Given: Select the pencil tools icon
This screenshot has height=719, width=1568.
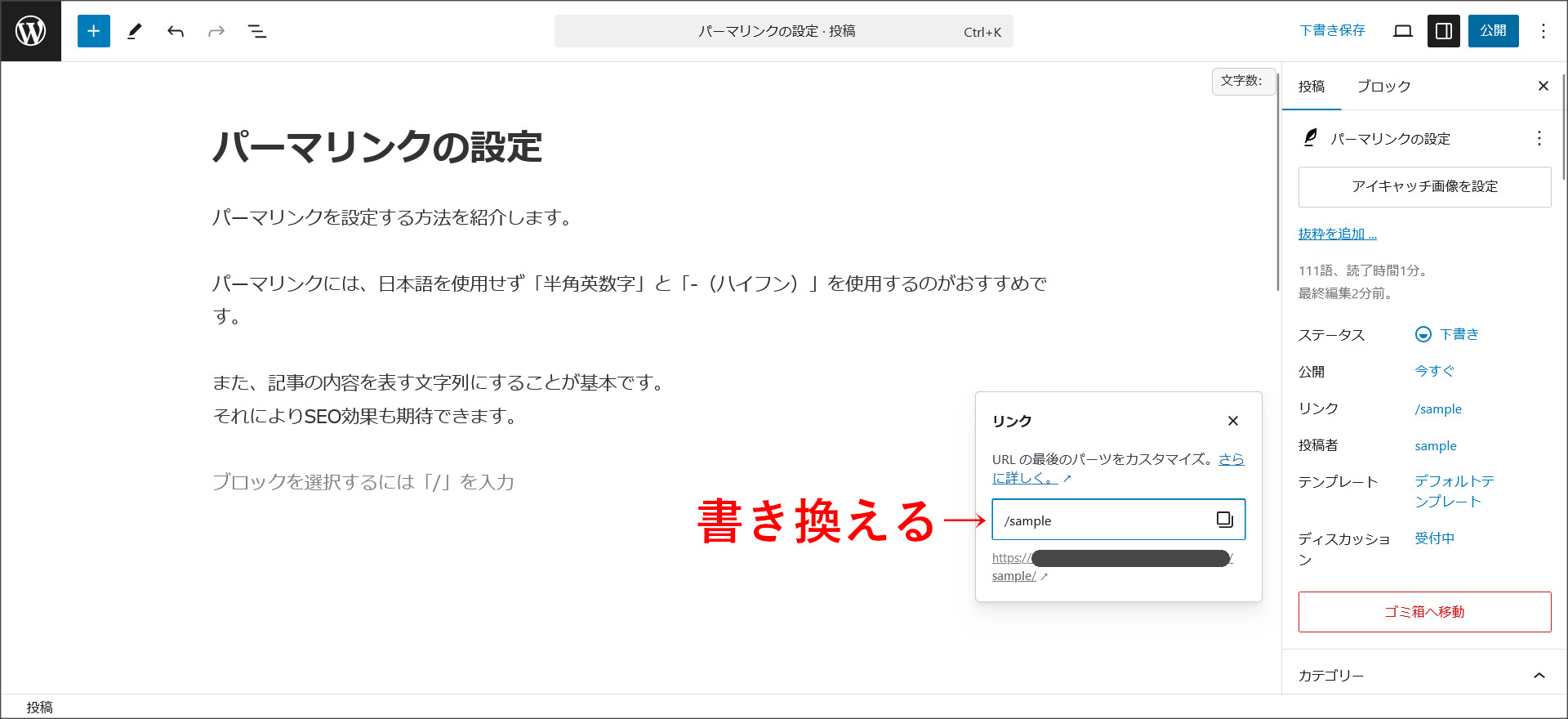Looking at the screenshot, I should pos(135,31).
